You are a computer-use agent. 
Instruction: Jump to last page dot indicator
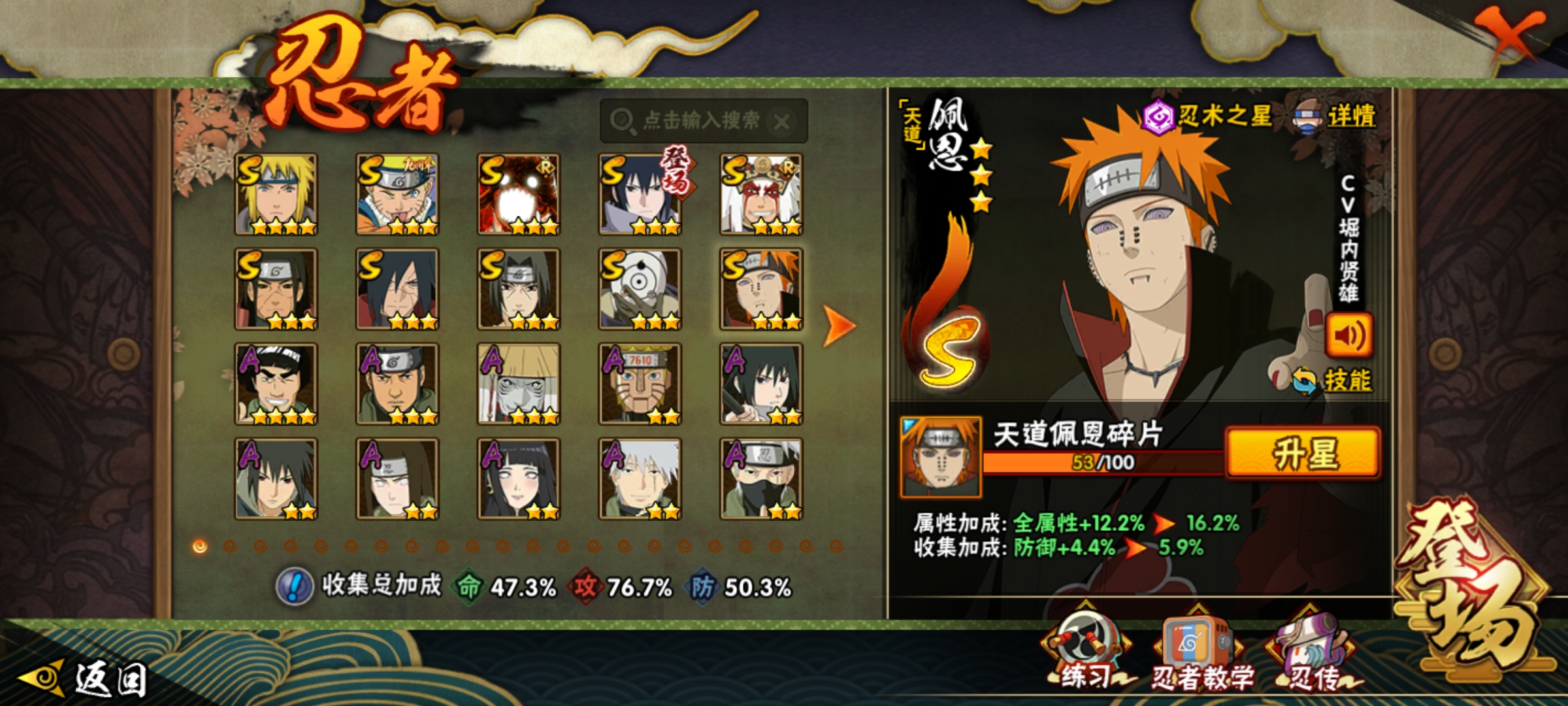click(x=836, y=546)
